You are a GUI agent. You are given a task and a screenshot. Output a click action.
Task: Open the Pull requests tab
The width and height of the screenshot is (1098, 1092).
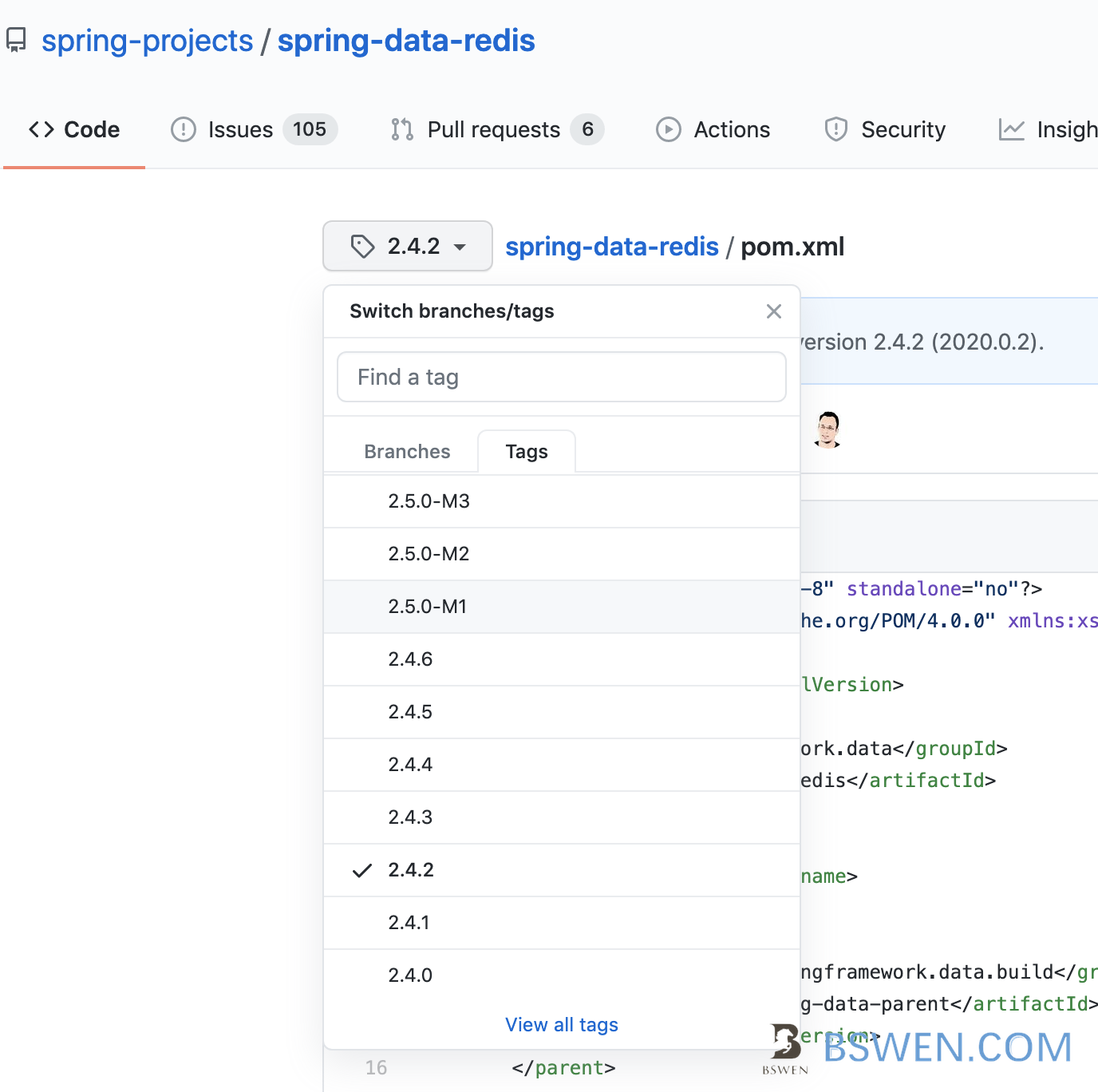(x=497, y=129)
